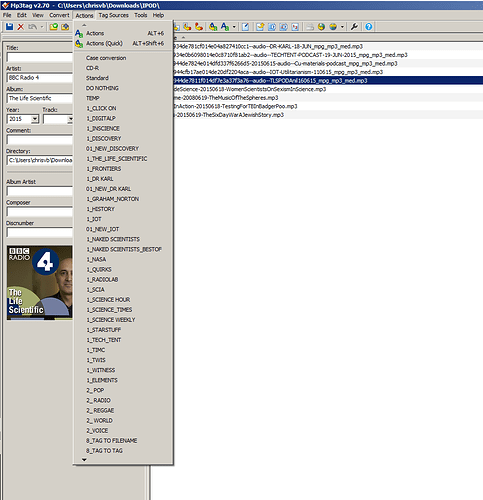Click the Change directory folder icon

54,27
